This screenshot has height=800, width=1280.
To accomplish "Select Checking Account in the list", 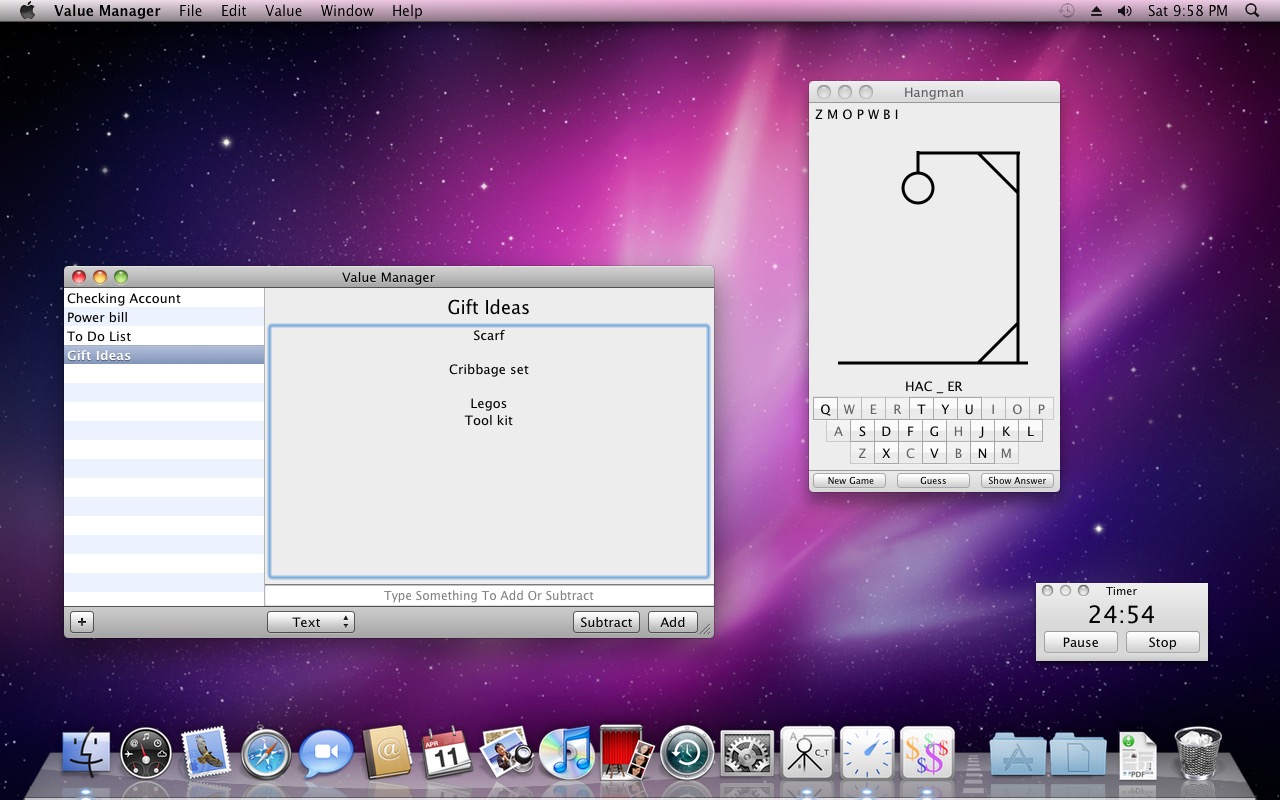I will pos(124,298).
